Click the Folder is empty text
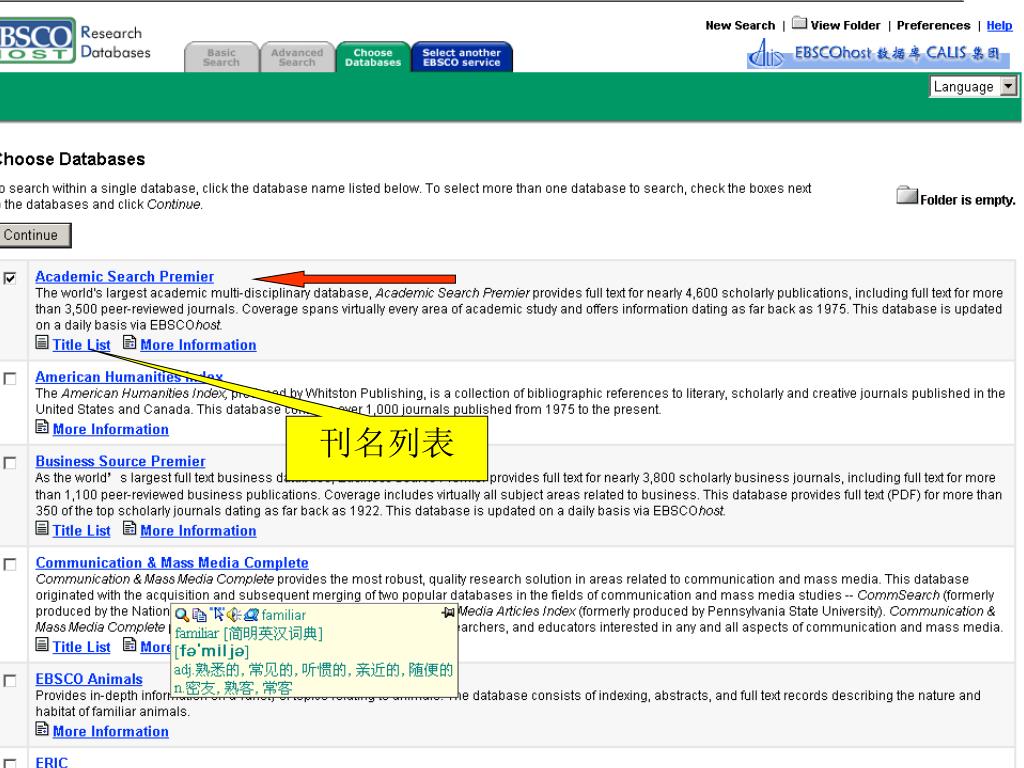 (968, 200)
